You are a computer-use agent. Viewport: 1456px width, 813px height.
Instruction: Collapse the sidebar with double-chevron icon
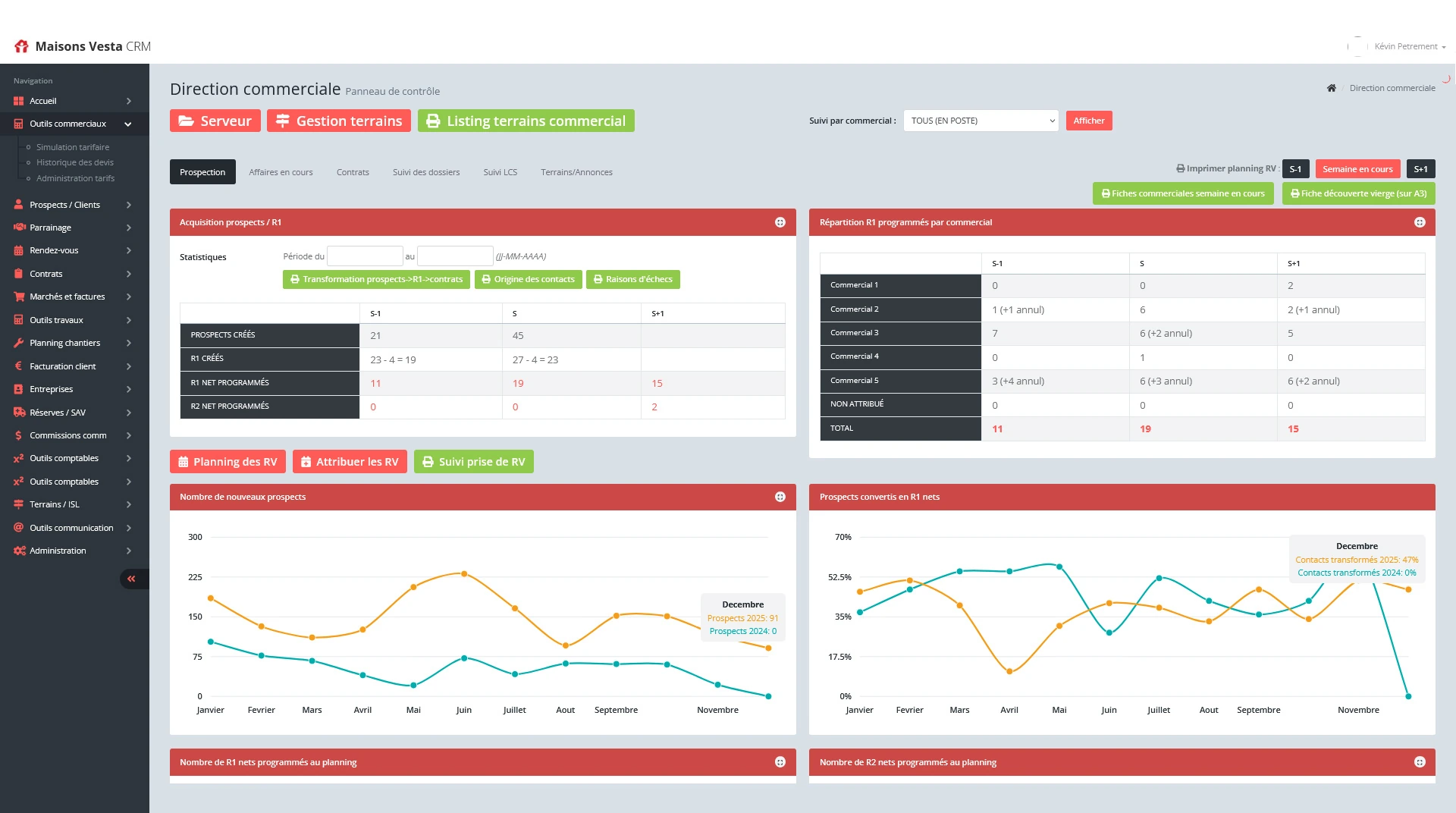132,579
